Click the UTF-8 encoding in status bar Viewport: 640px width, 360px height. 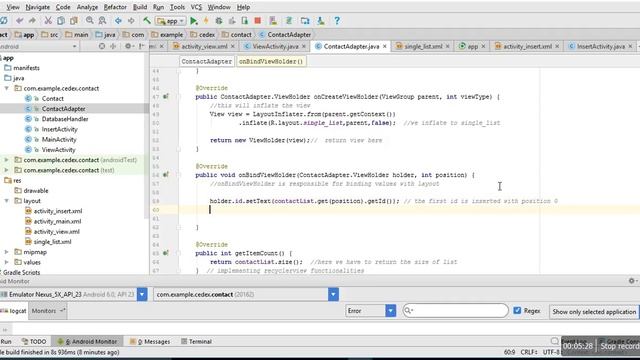(551, 352)
